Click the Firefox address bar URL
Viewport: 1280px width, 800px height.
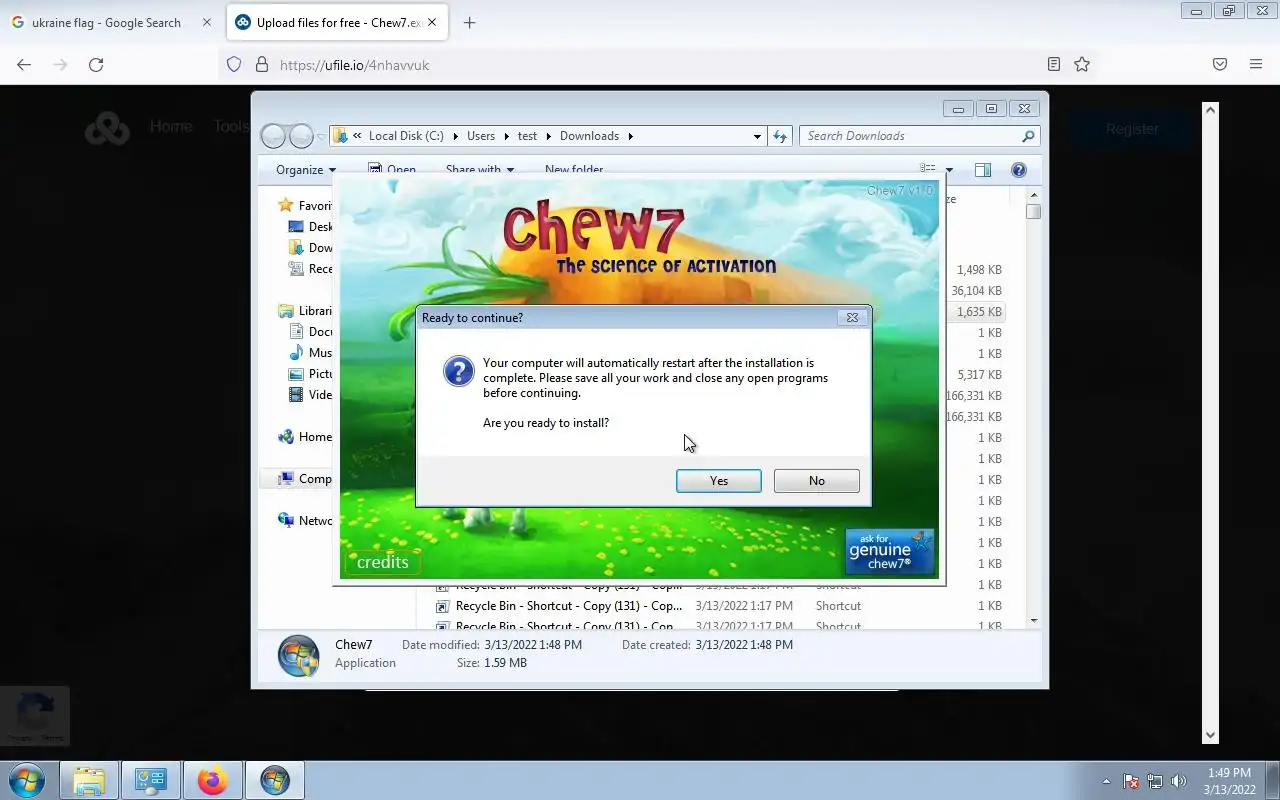pyautogui.click(x=354, y=65)
